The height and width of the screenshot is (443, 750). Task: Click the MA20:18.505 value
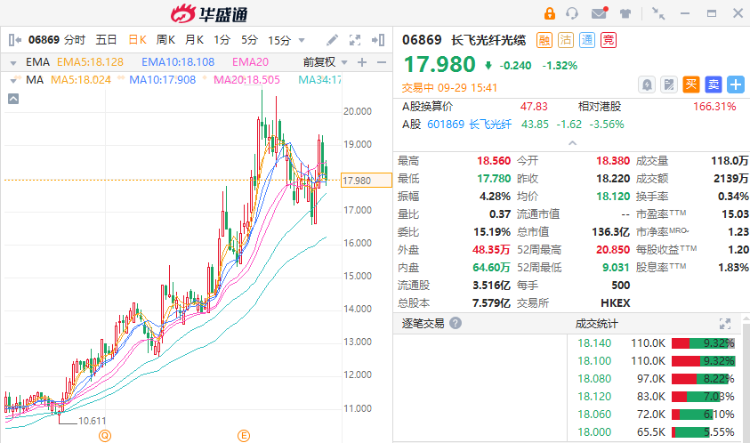click(x=246, y=80)
